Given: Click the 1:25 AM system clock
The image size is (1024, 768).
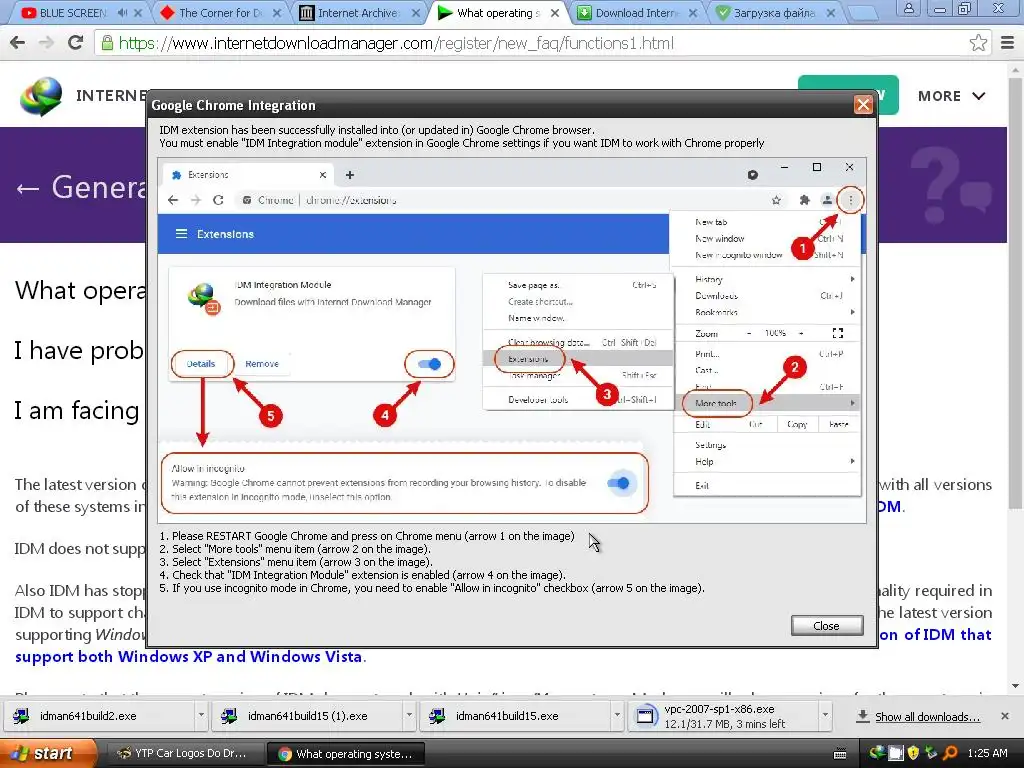Looking at the screenshot, I should click(x=987, y=753).
